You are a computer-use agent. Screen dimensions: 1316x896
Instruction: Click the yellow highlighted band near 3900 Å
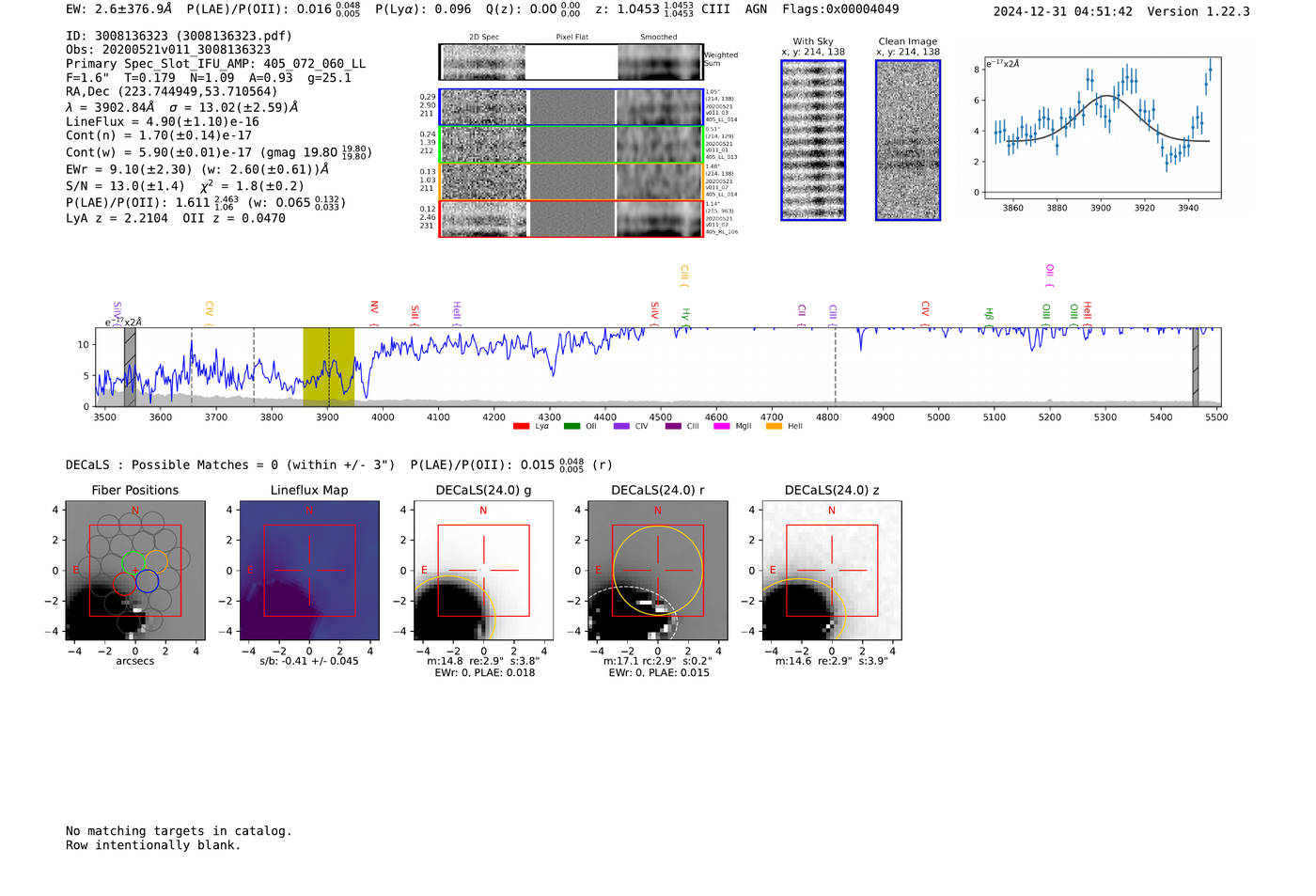(x=328, y=367)
